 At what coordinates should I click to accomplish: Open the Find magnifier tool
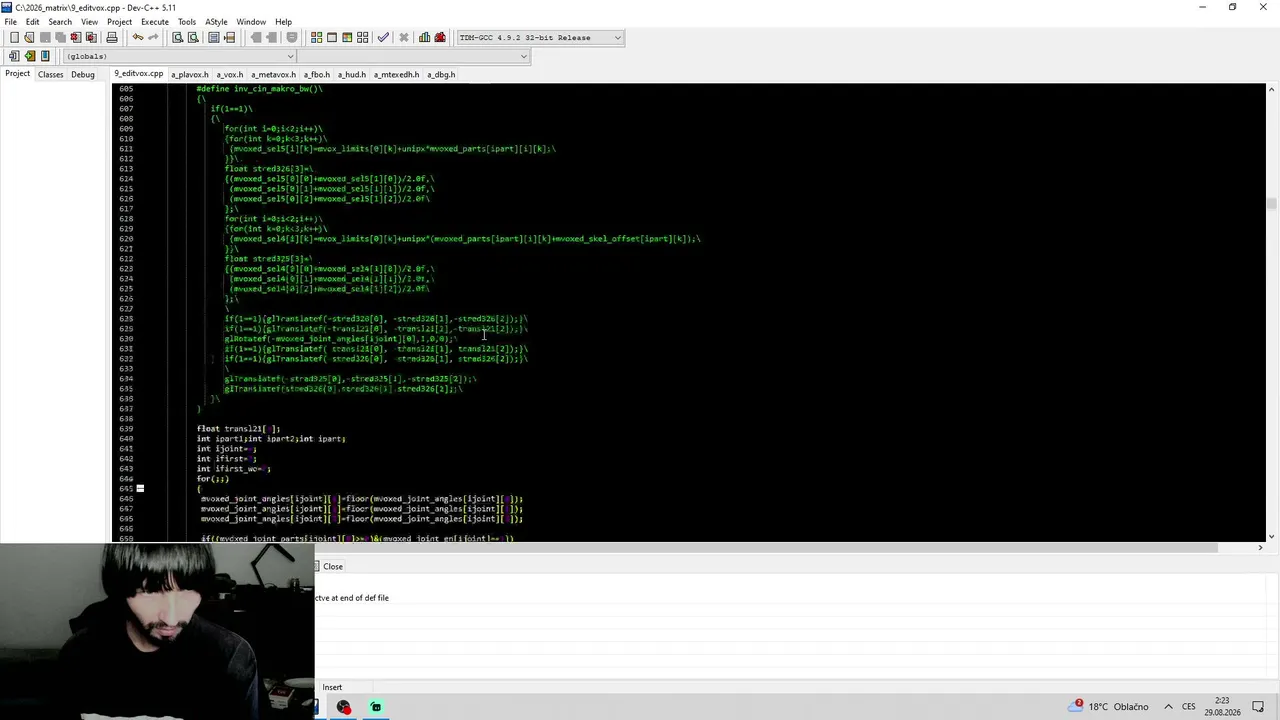coord(177,37)
